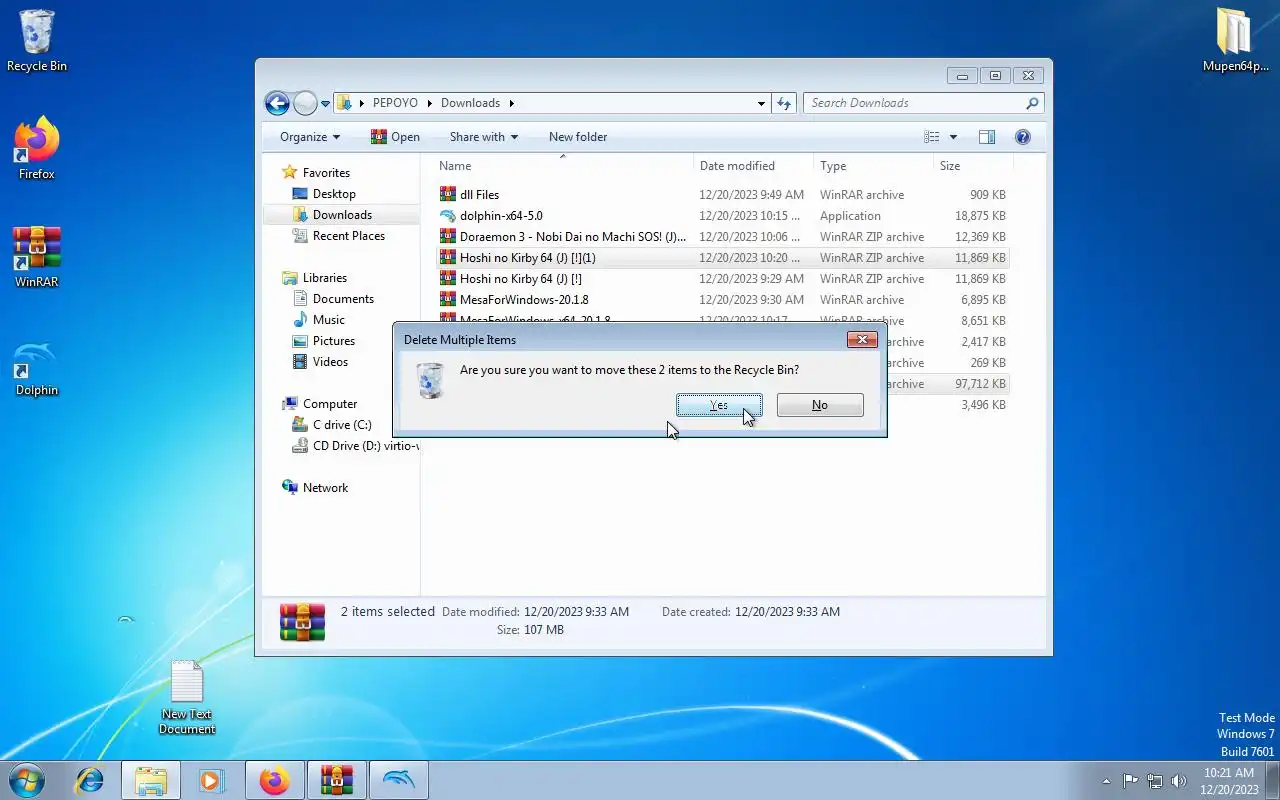Screen dimensions: 1280x800
Task: Sort files by Size column
Action: pos(973,166)
